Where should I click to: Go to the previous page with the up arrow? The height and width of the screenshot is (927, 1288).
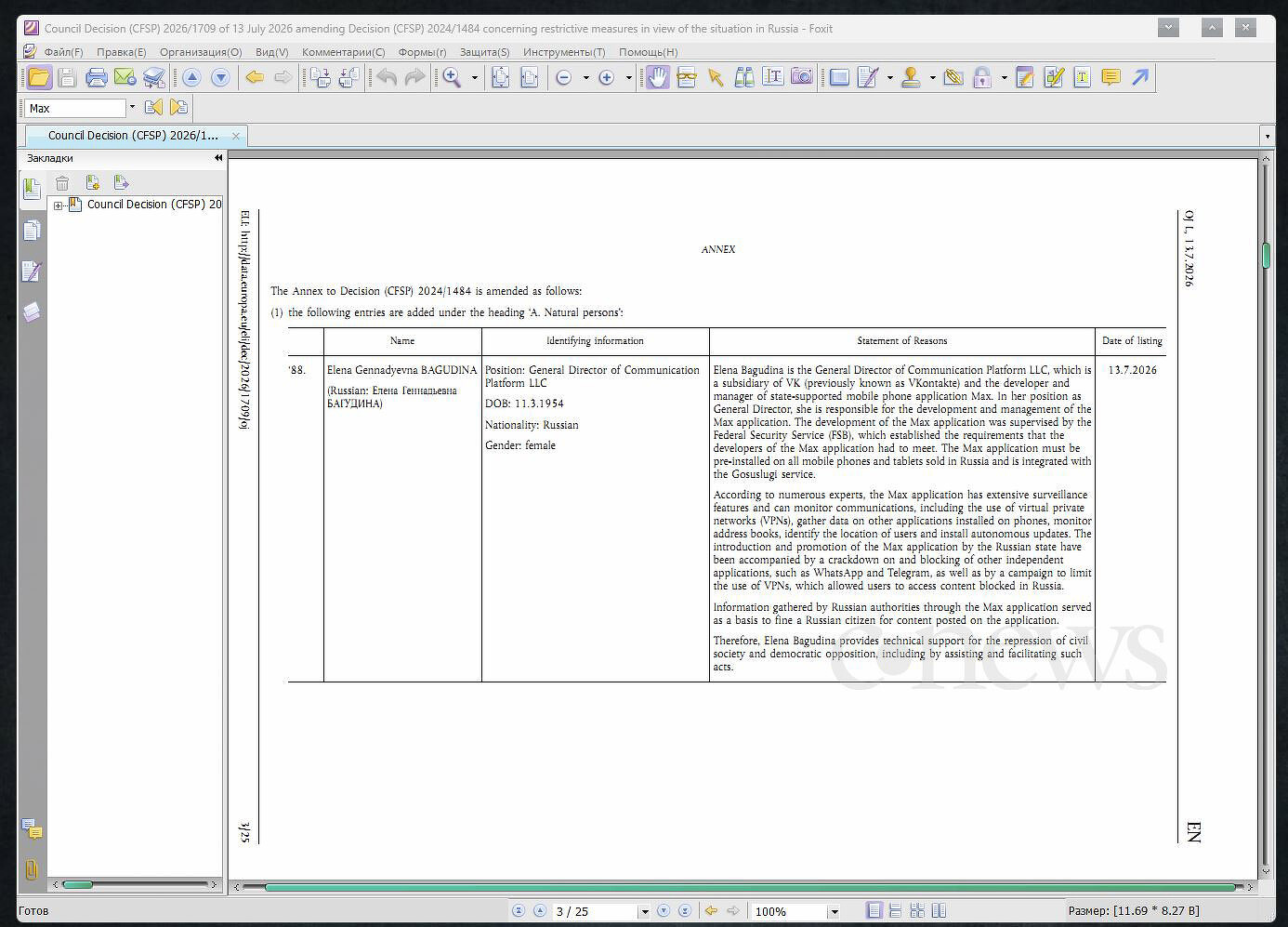tap(192, 78)
